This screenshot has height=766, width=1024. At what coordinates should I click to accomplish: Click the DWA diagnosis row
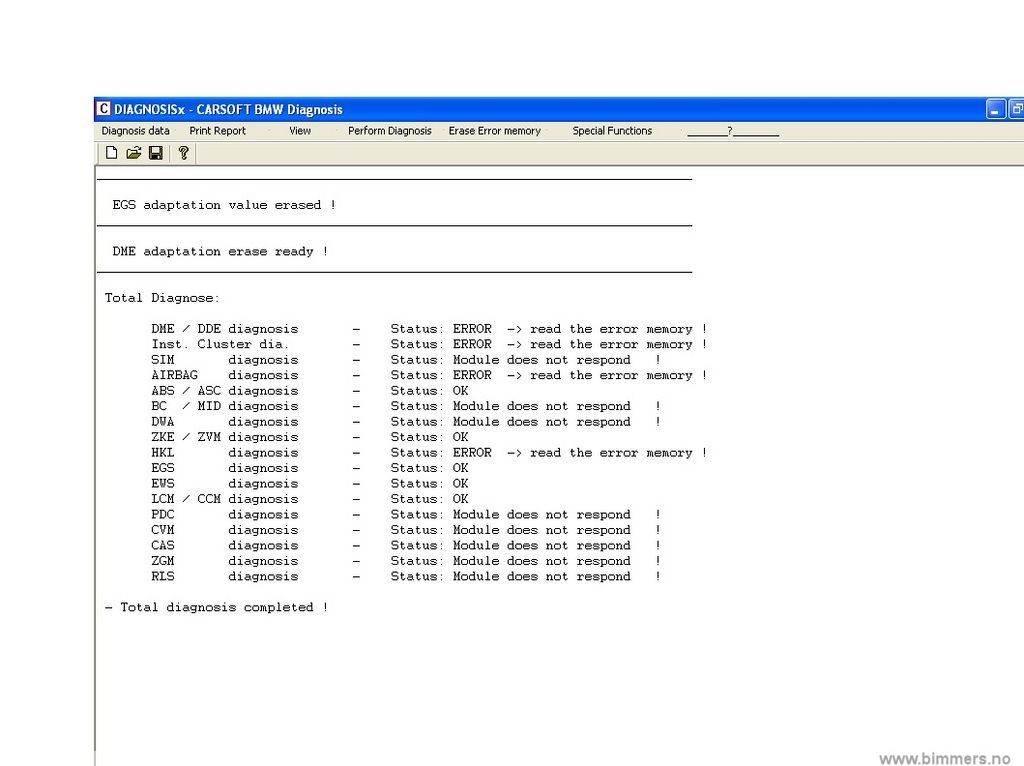[x=406, y=422]
